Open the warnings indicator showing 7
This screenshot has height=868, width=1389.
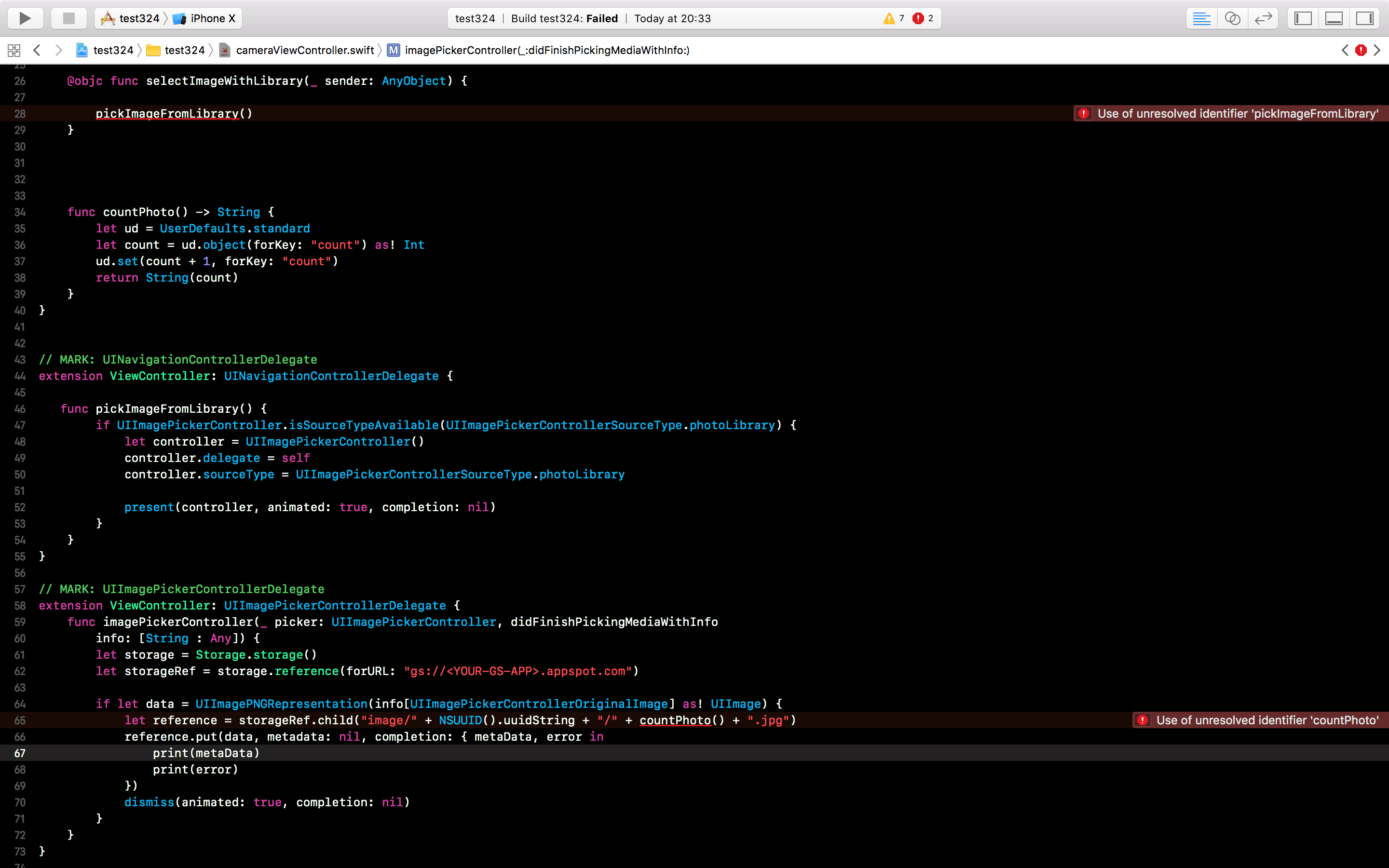(894, 18)
